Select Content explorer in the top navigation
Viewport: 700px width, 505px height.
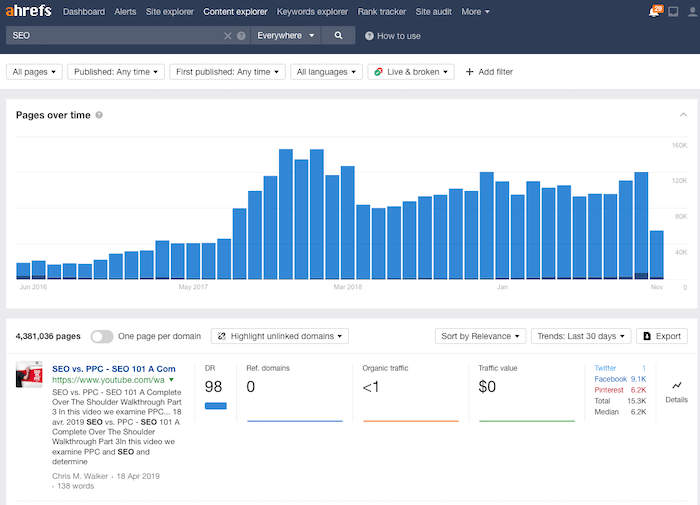pos(235,12)
